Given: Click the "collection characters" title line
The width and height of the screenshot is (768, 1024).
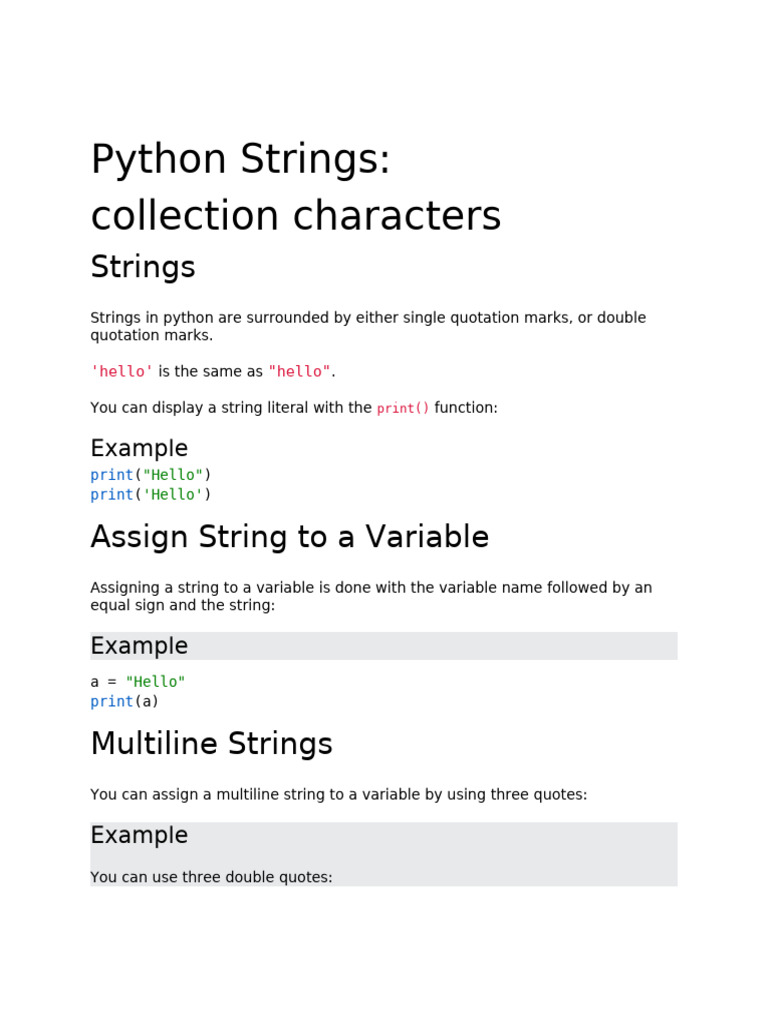Looking at the screenshot, I should click(296, 216).
